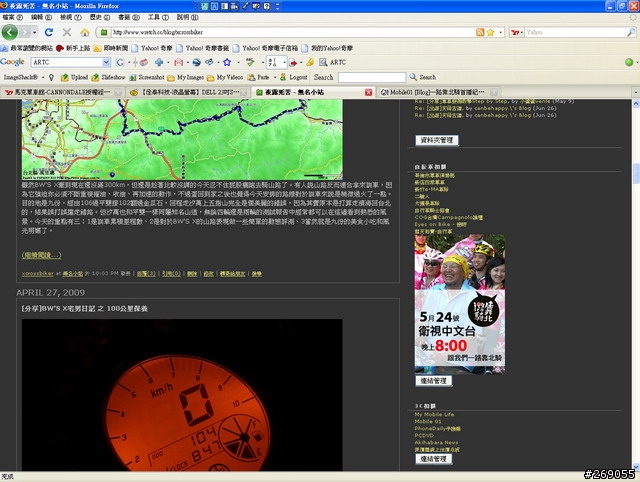Click the Google logo on Google toolbar
The image size is (640, 482).
[x=13, y=62]
